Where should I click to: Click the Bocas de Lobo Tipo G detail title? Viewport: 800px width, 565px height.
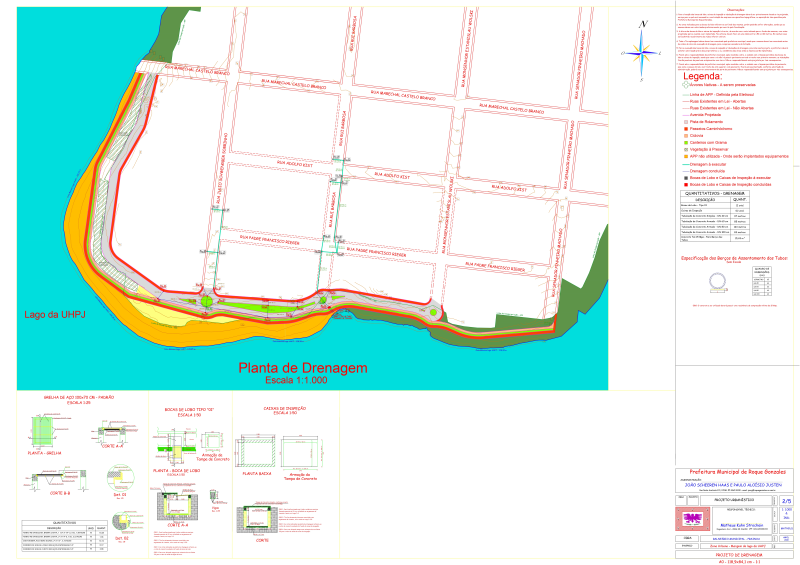(x=189, y=410)
